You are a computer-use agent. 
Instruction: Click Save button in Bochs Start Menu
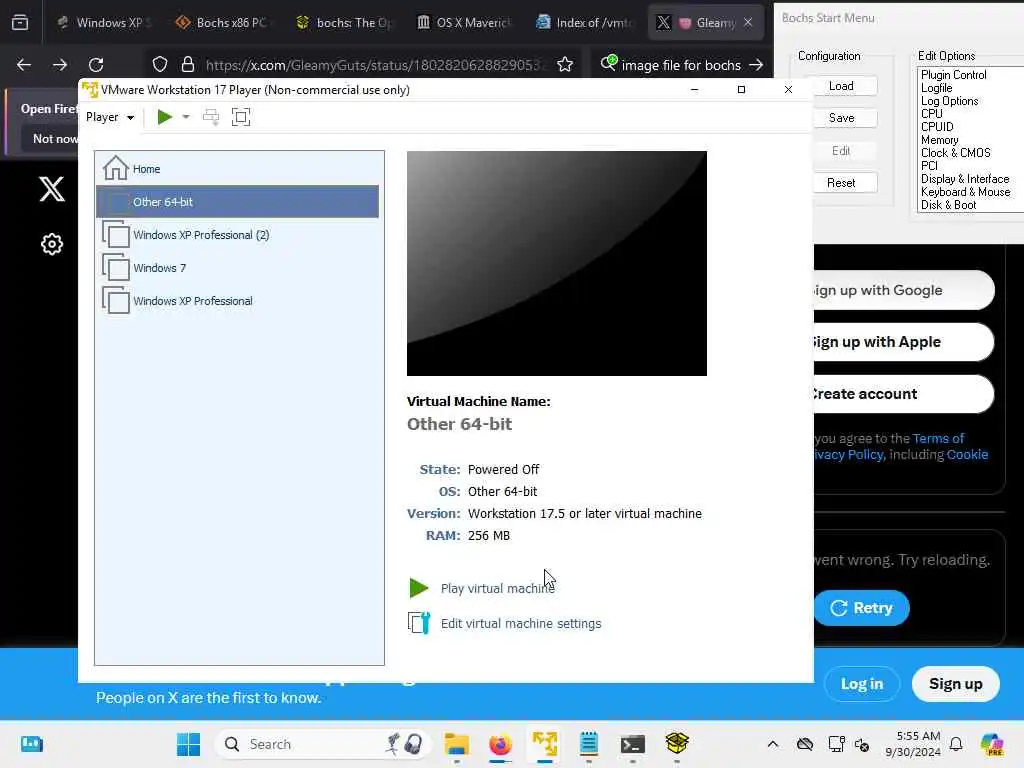coord(841,118)
